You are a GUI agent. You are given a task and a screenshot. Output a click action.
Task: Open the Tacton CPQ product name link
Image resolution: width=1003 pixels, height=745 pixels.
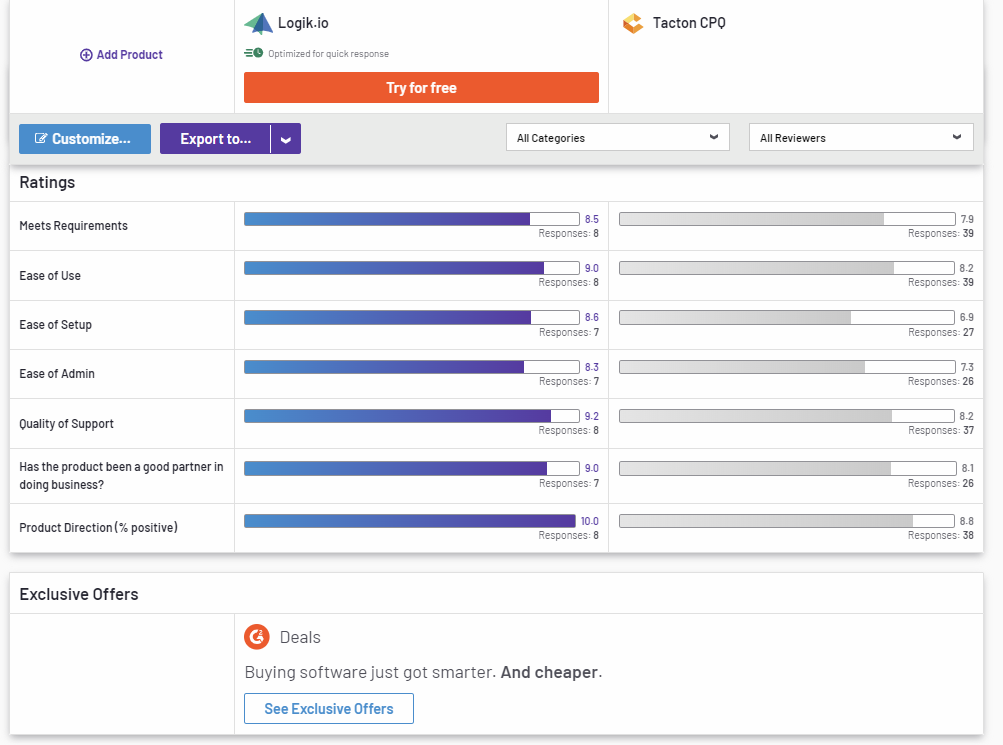(x=689, y=23)
